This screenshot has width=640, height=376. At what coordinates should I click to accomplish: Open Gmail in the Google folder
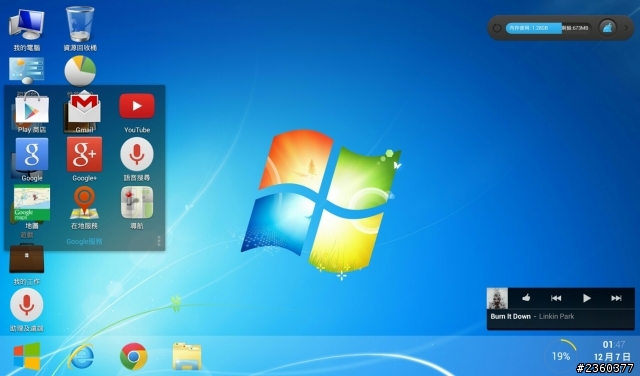tap(84, 107)
